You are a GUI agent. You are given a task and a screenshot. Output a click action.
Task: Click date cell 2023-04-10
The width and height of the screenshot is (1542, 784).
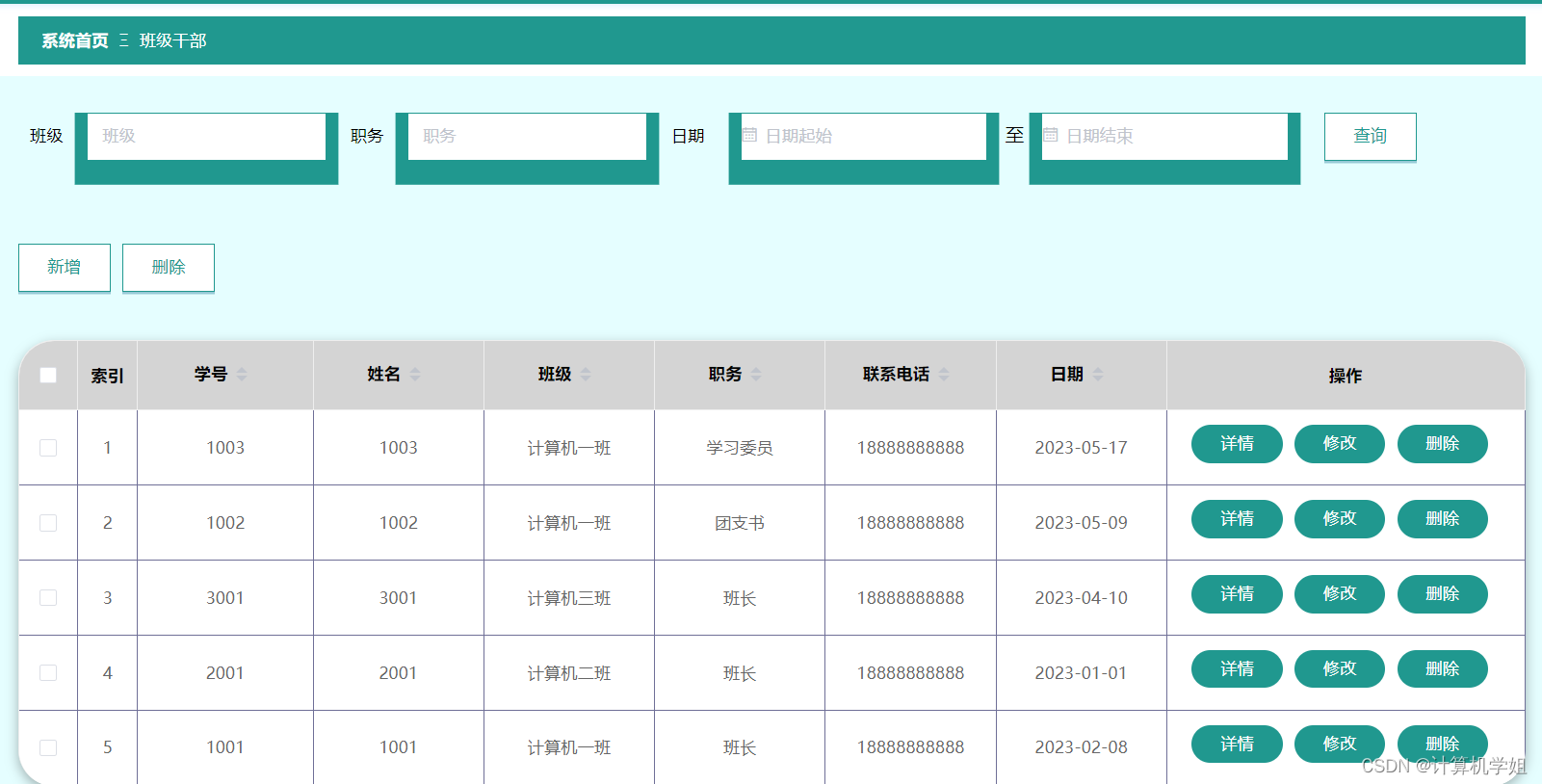click(x=1081, y=598)
